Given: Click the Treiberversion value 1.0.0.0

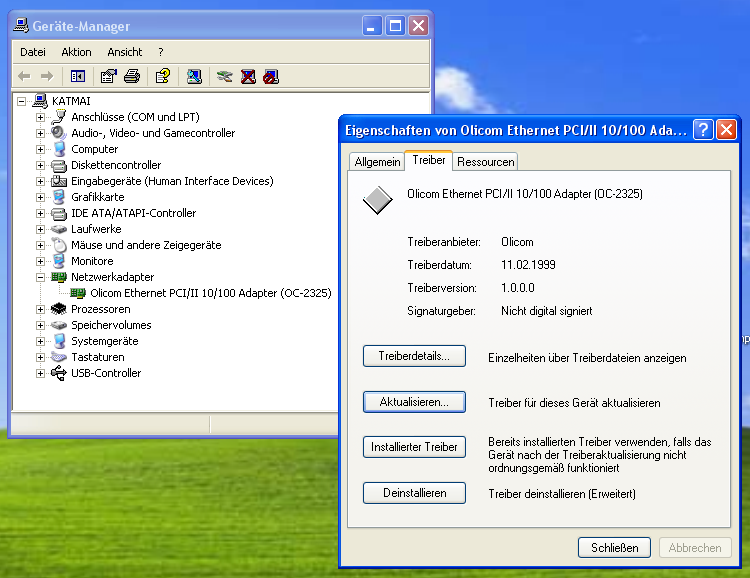Looking at the screenshot, I should click(x=518, y=288).
